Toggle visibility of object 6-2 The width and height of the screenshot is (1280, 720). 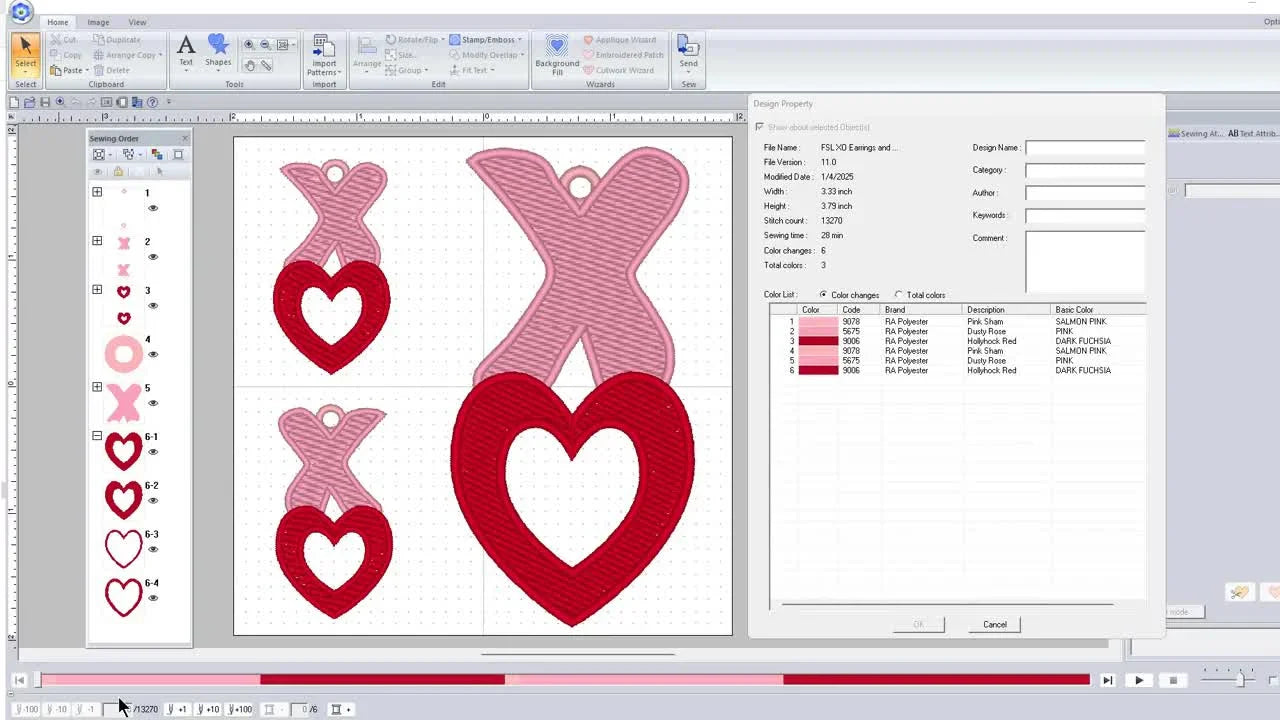(153, 501)
